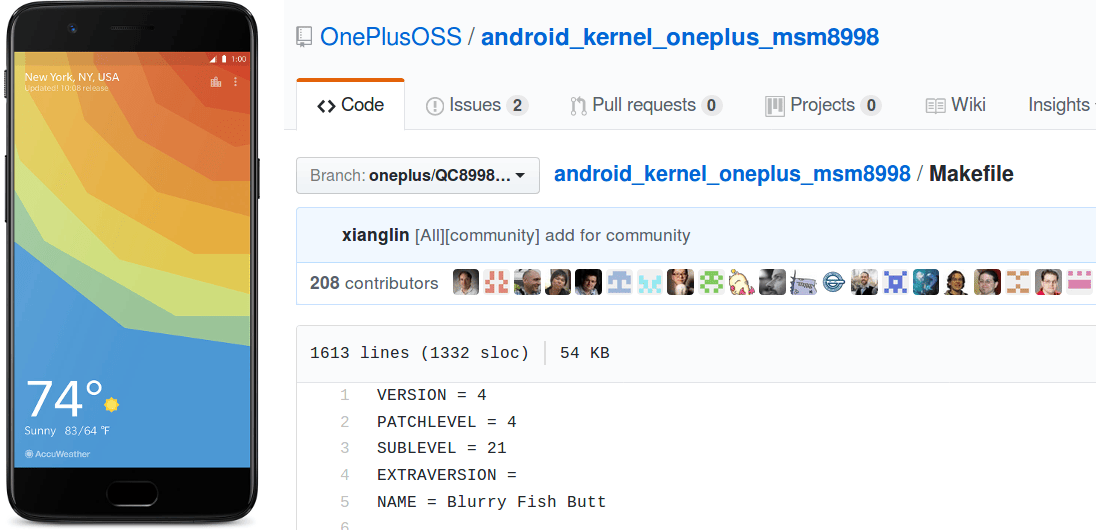The width and height of the screenshot is (1096, 530).
Task: Click the Wiki book icon
Action: 935,106
